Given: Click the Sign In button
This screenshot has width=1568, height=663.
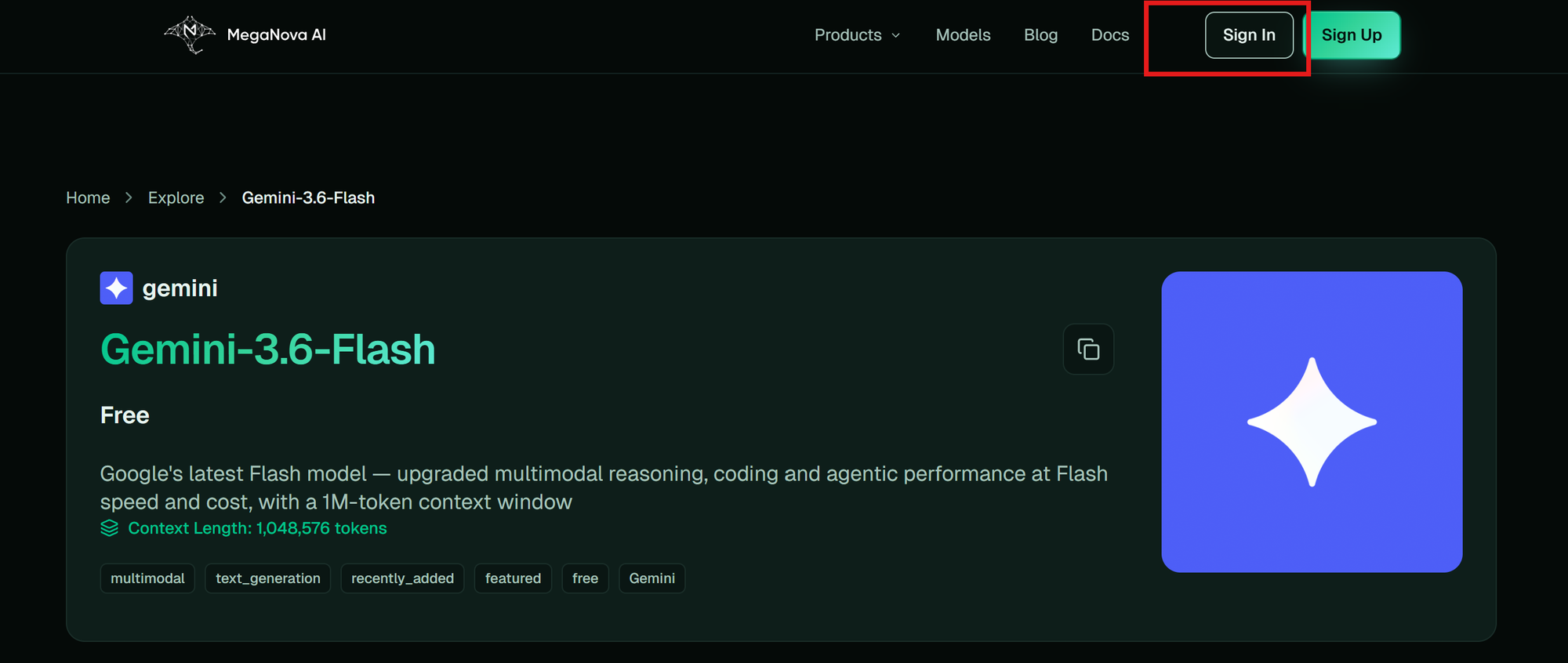Looking at the screenshot, I should pos(1249,35).
